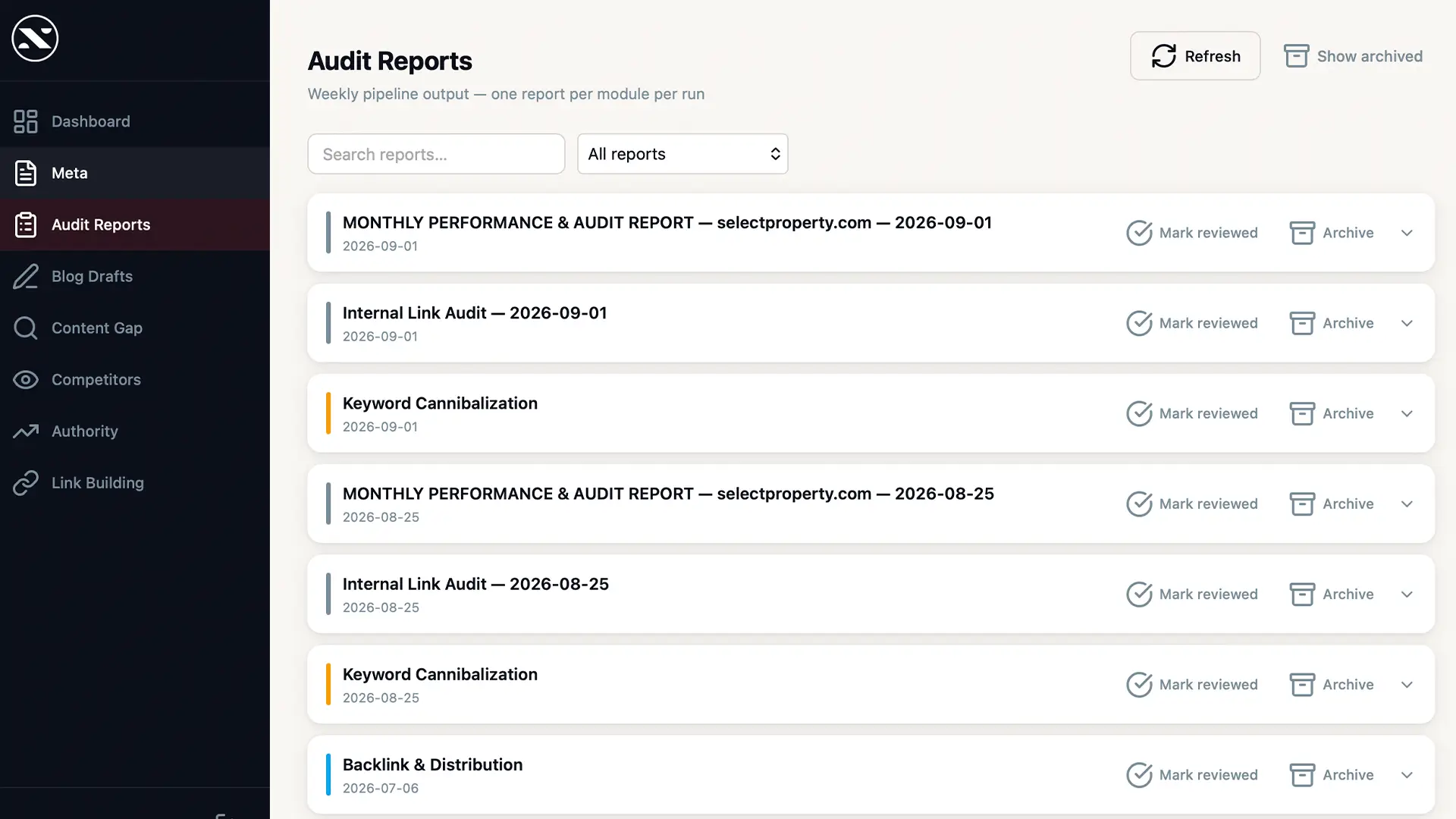The width and height of the screenshot is (1456, 819).
Task: Click archive icon on Internal Link Audit 2026-09-01
Action: pos(1302,323)
